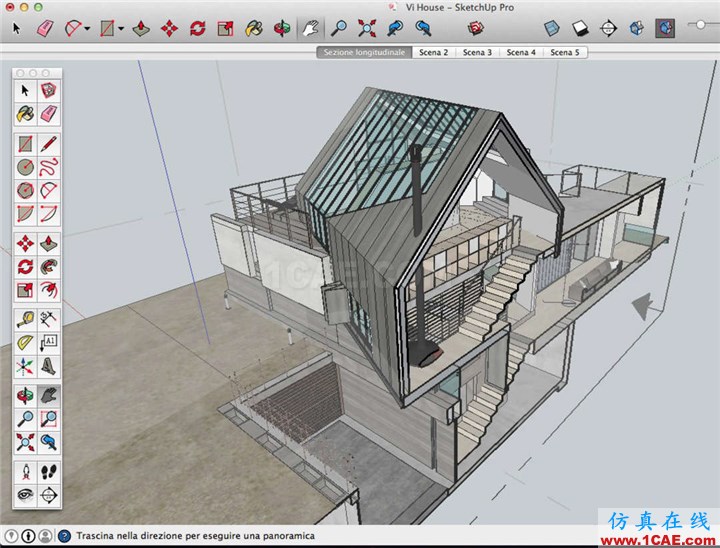Choose the Offset tool in the palette
Viewport: 720px width, 548px height.
pyautogui.click(x=49, y=290)
